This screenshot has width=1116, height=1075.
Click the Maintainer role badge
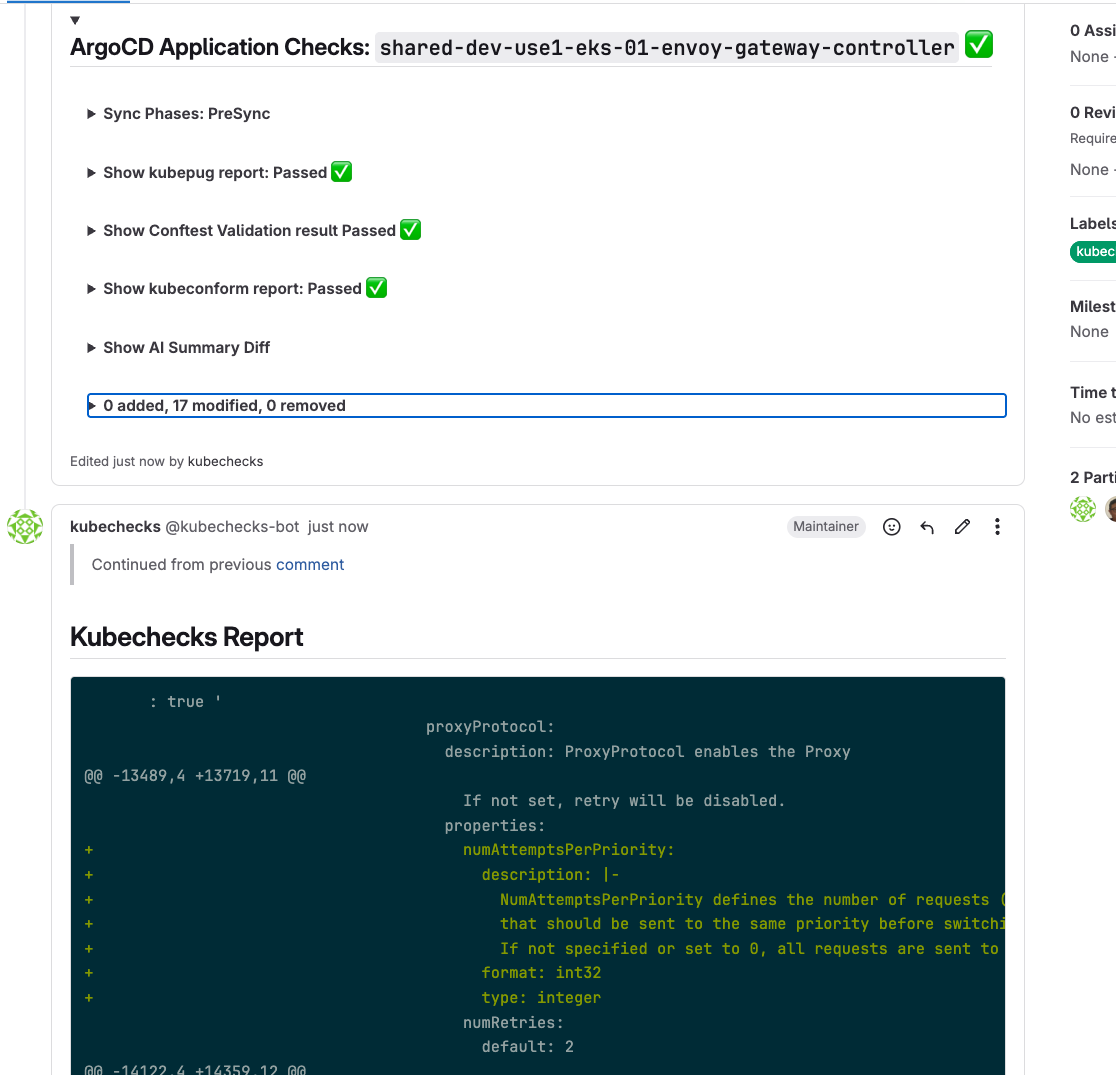pyautogui.click(x=826, y=527)
